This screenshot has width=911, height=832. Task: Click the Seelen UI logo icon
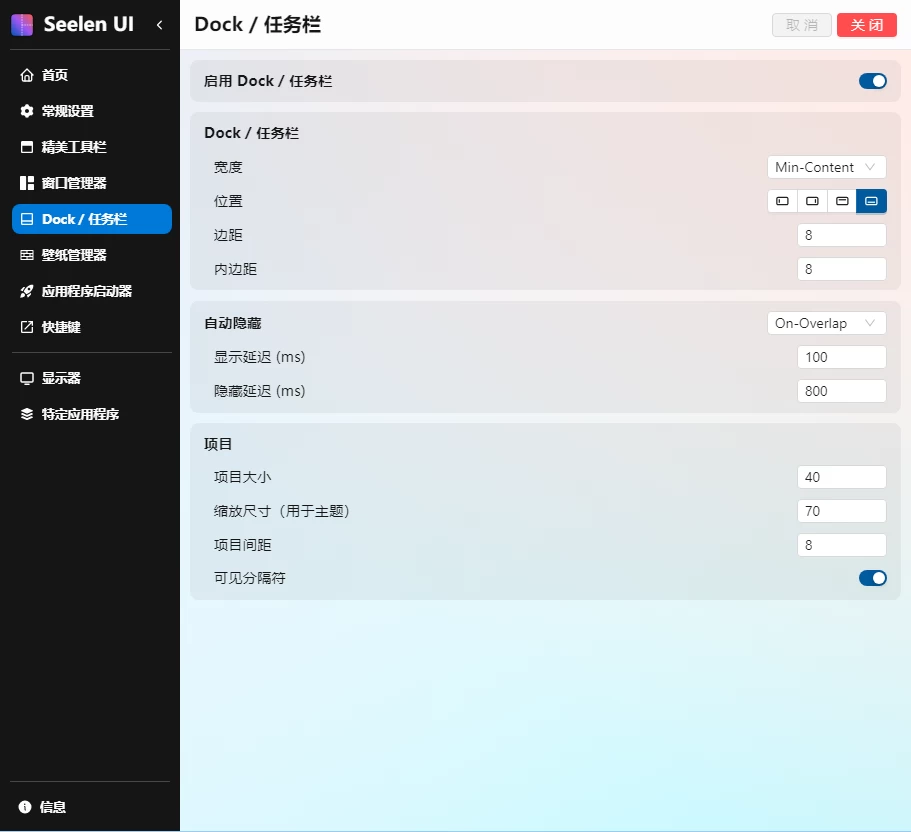(22, 25)
